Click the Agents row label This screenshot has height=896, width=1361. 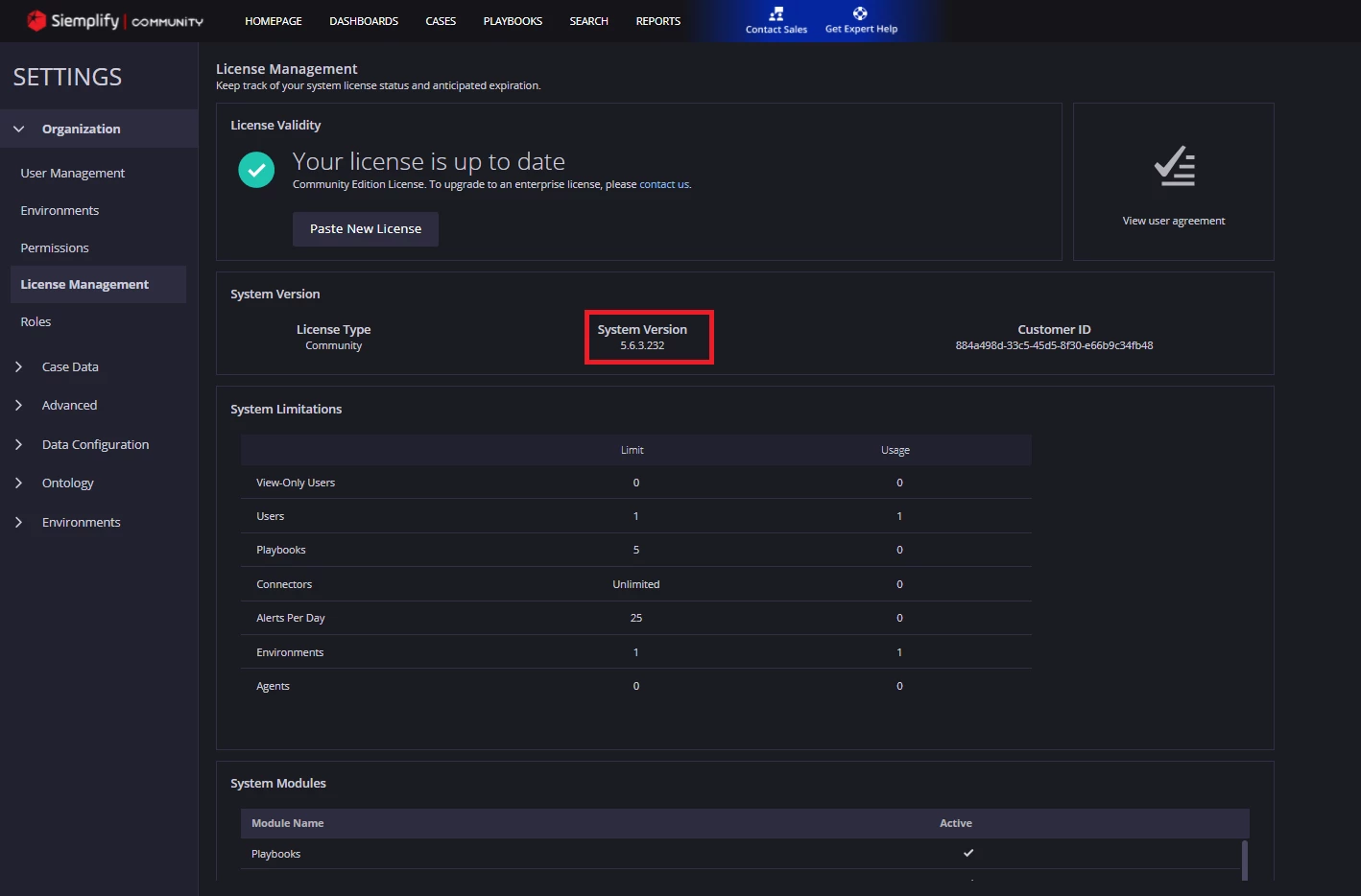[x=273, y=686]
